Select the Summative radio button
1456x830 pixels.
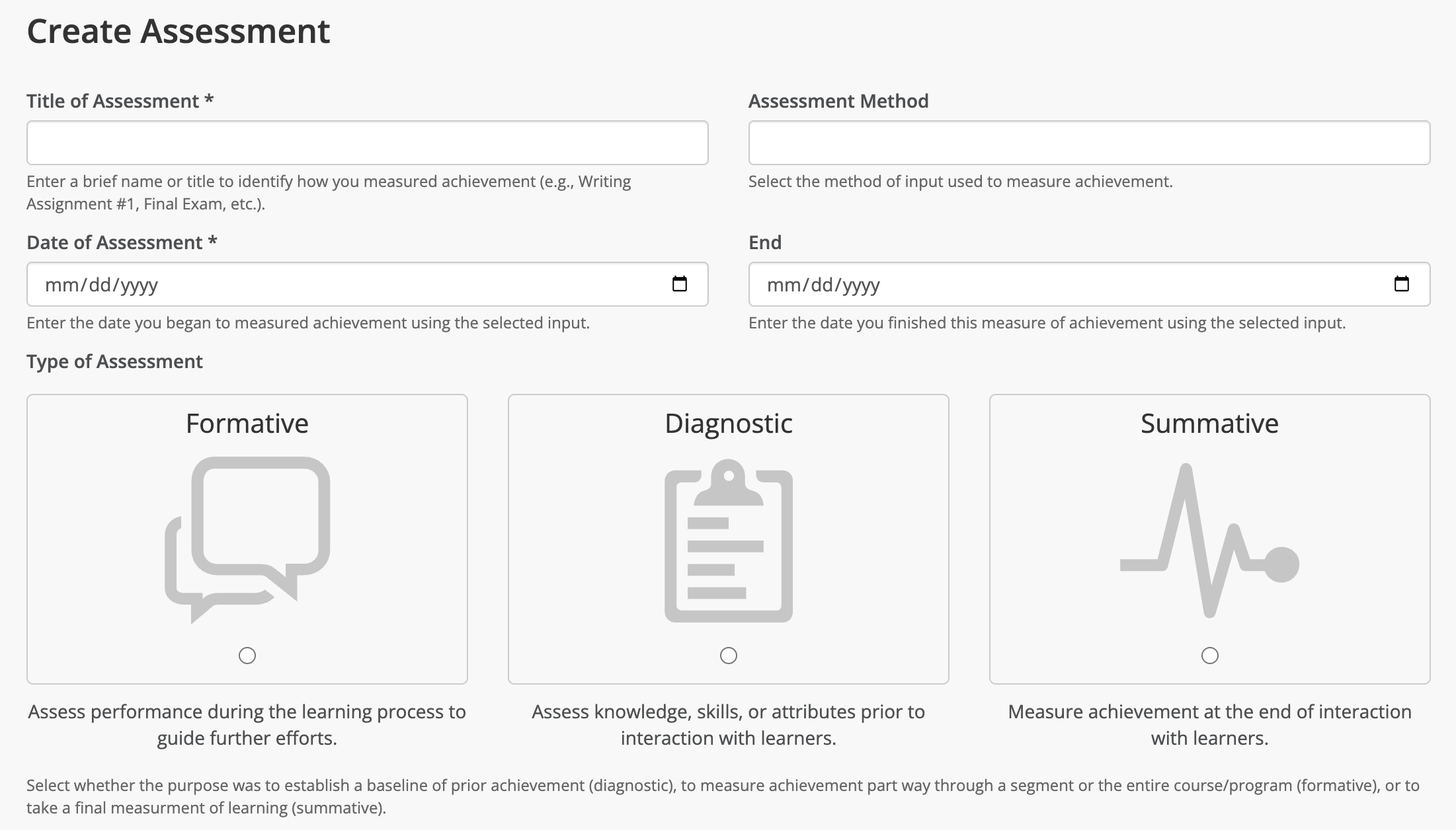1210,656
